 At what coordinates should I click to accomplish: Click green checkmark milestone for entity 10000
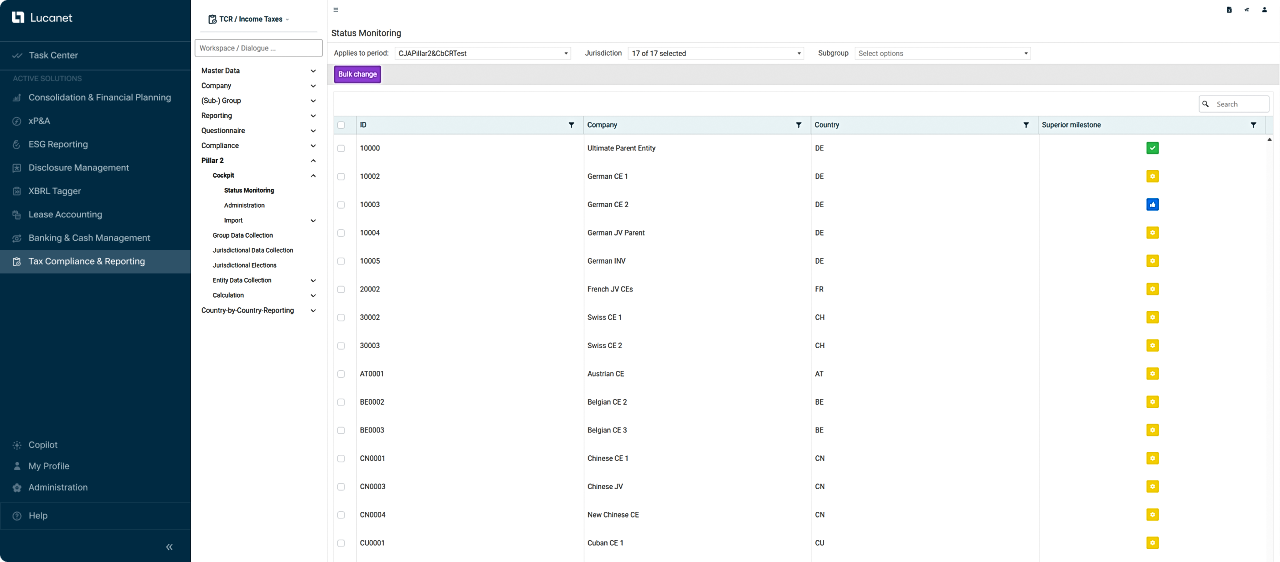[x=1152, y=148]
